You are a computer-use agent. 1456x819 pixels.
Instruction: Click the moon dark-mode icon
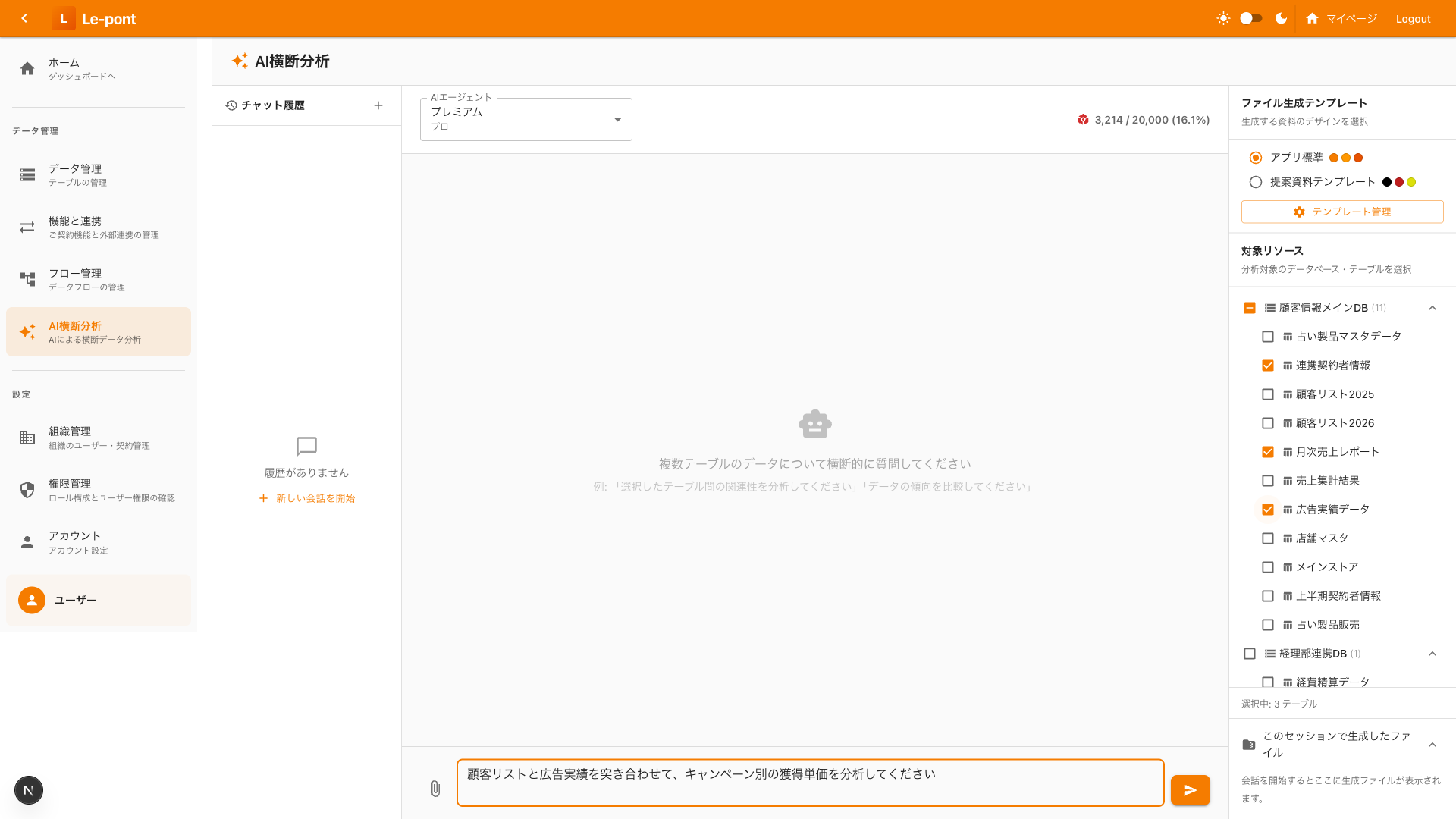point(1282,18)
